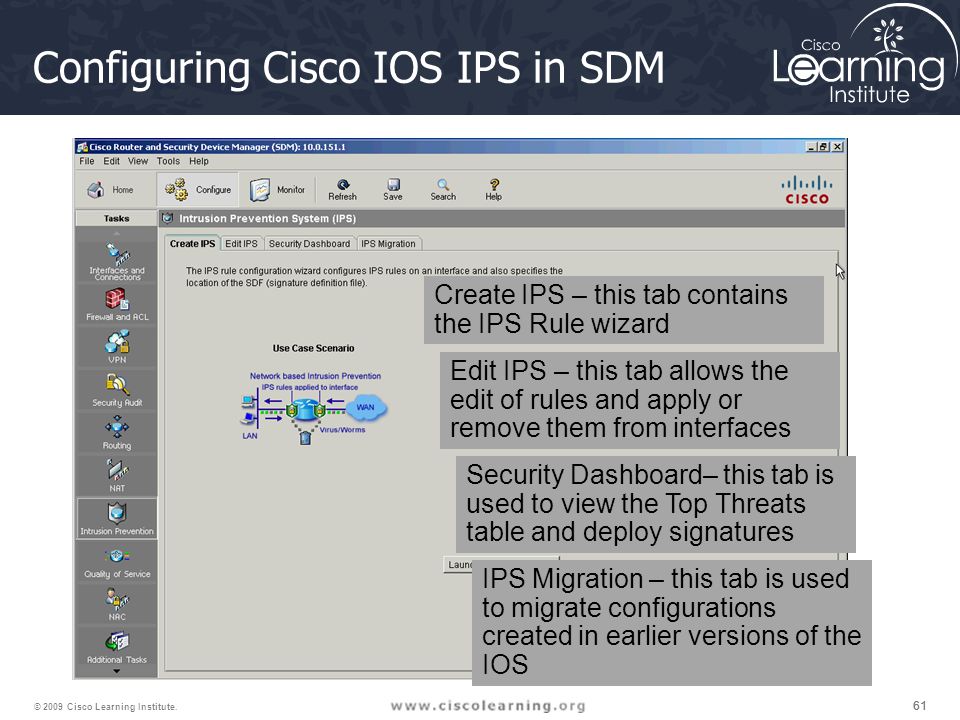Switch to the Security Dashboard tab
The width and height of the screenshot is (960, 720).
click(309, 244)
